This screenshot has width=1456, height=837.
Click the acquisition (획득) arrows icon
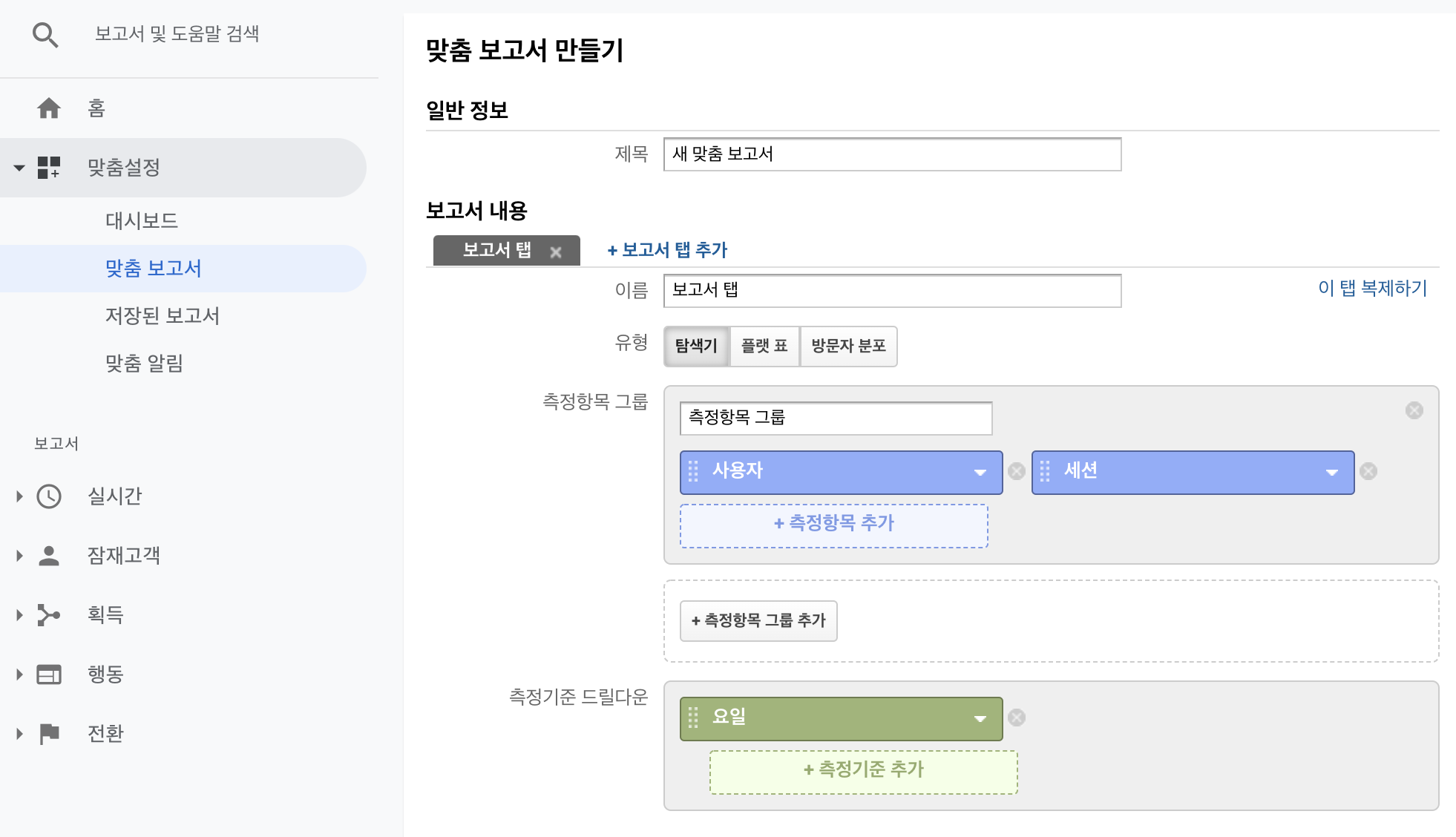point(49,615)
